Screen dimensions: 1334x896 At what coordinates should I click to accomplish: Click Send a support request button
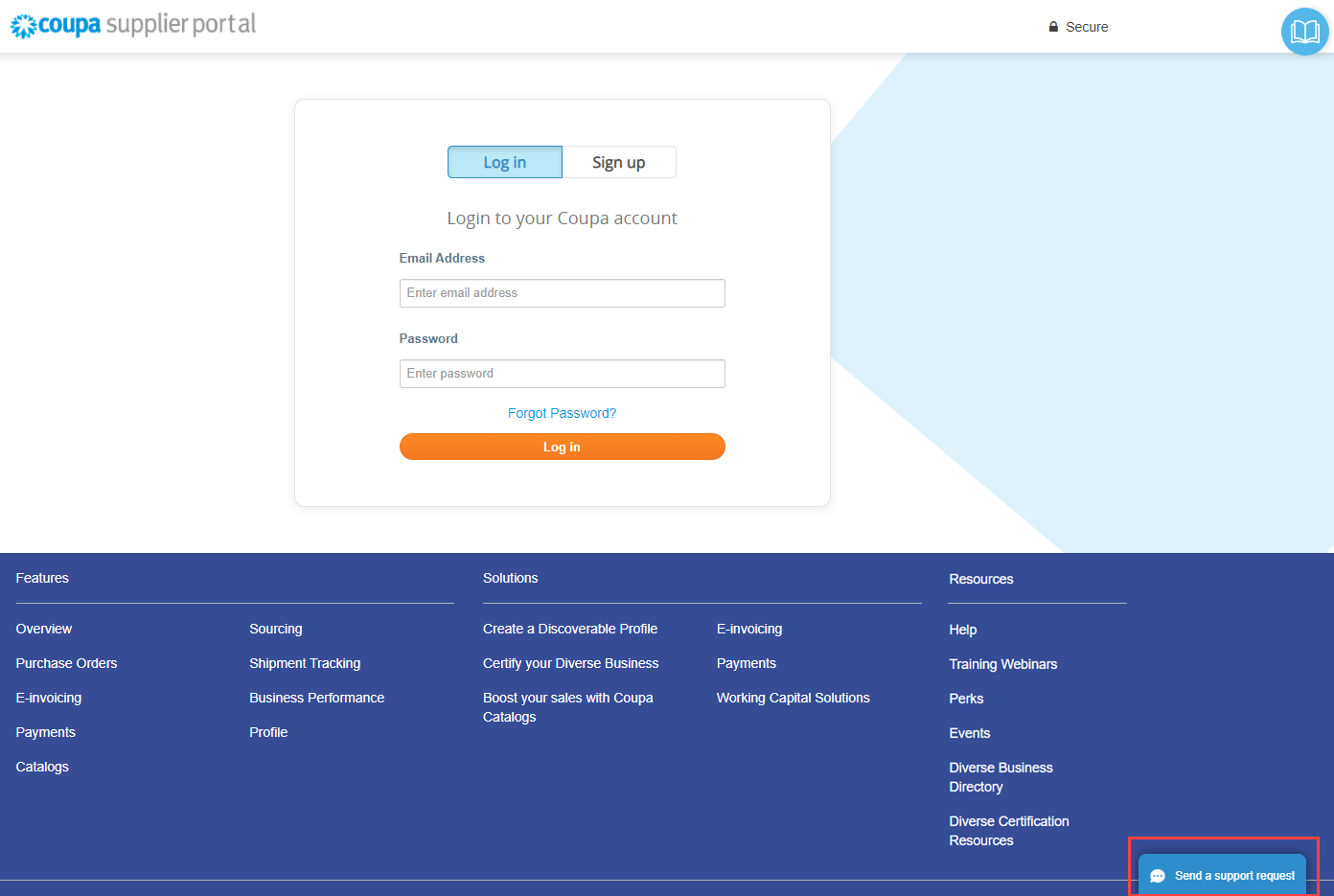coord(1222,875)
